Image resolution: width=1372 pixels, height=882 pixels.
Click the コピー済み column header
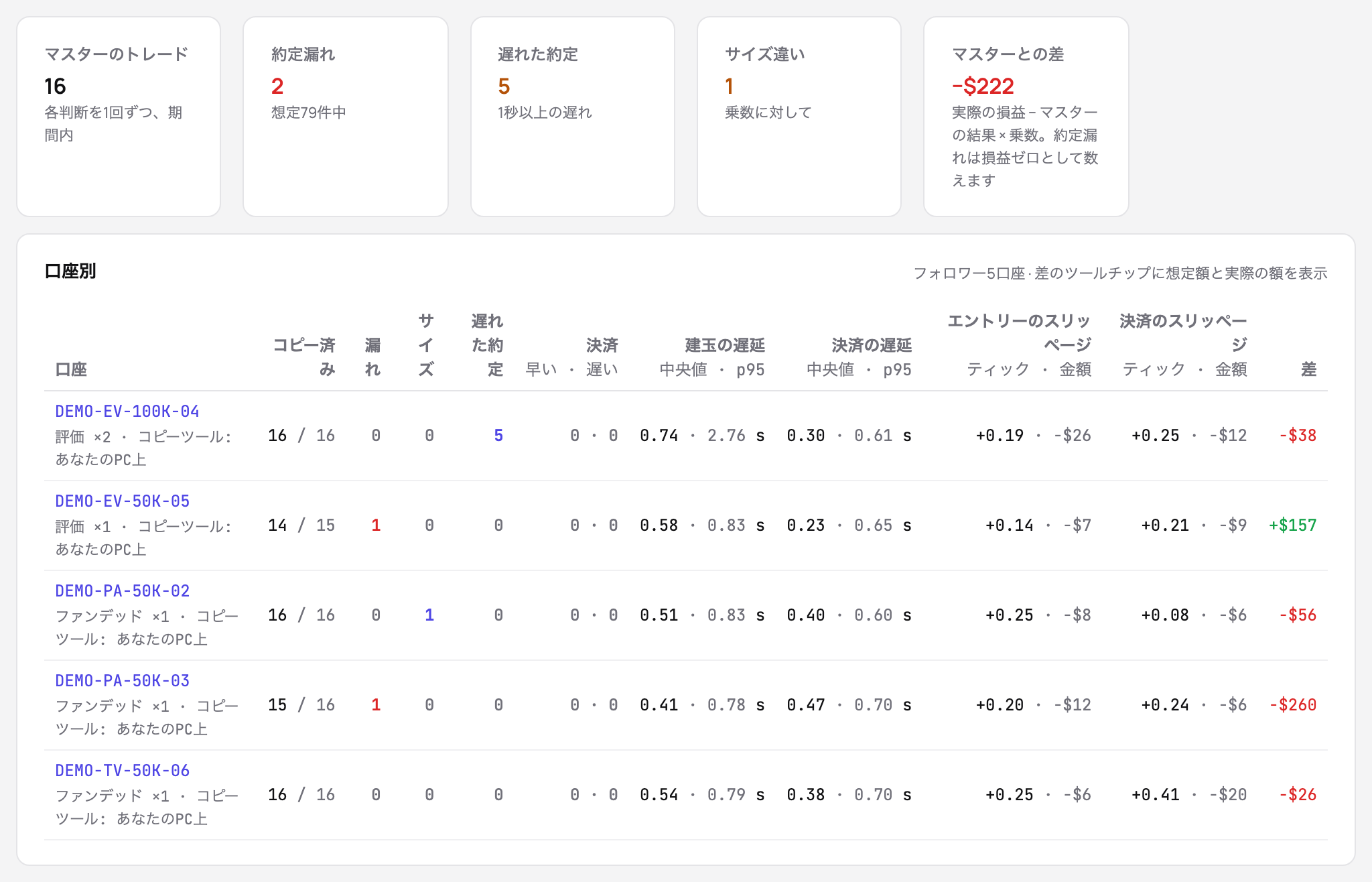point(304,357)
